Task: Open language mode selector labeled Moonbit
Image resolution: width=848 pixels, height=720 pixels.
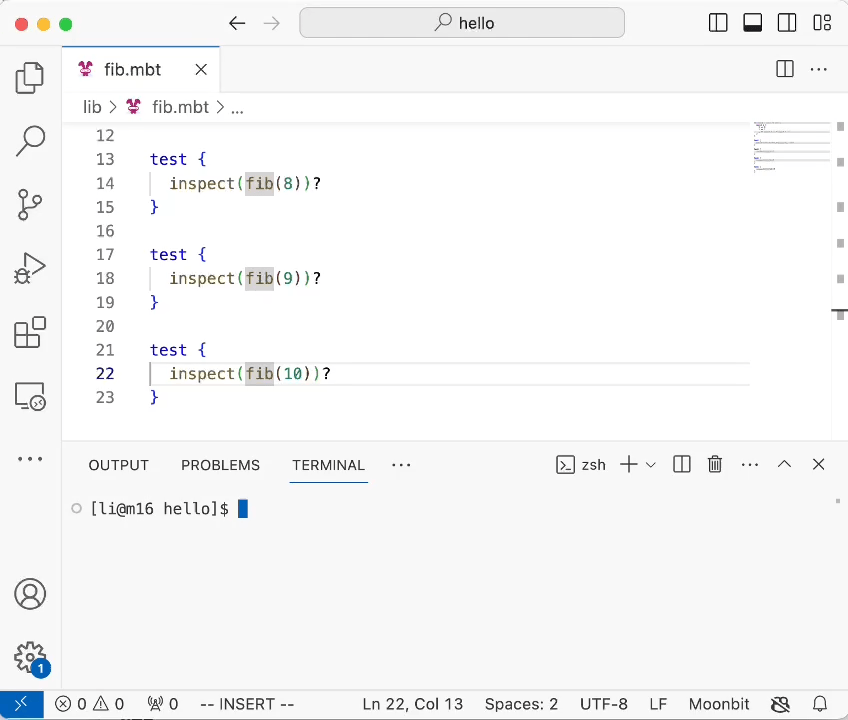Action: click(719, 703)
